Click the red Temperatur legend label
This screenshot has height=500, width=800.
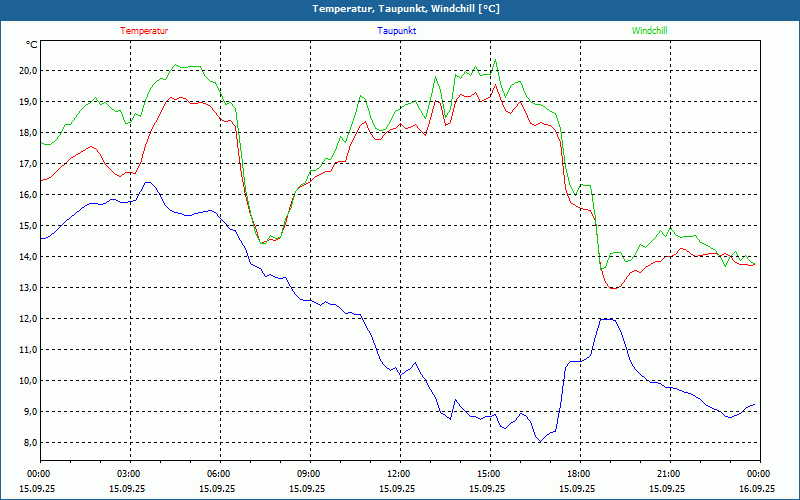tap(144, 31)
